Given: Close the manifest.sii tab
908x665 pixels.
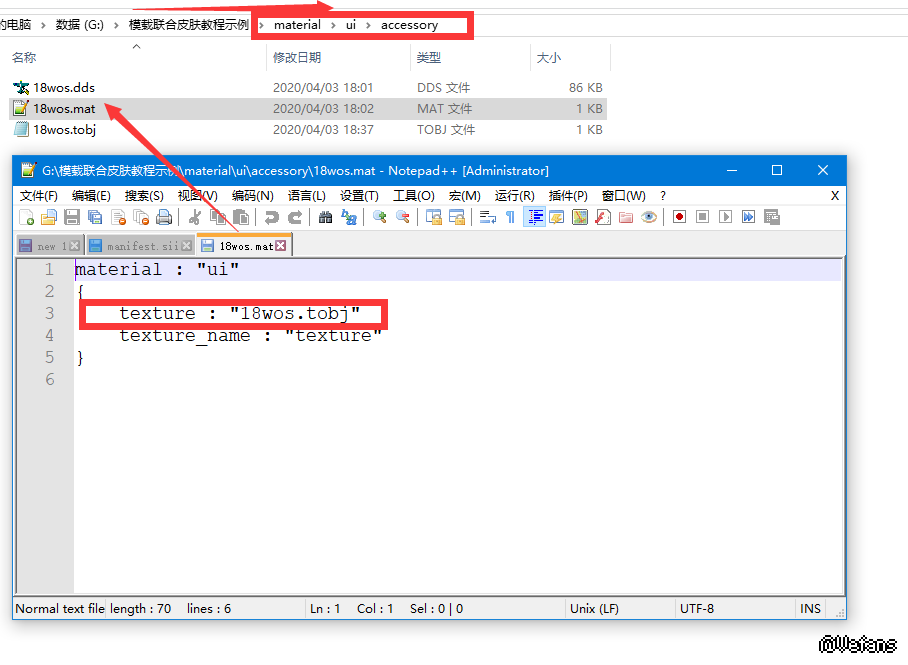Looking at the screenshot, I should coord(186,246).
